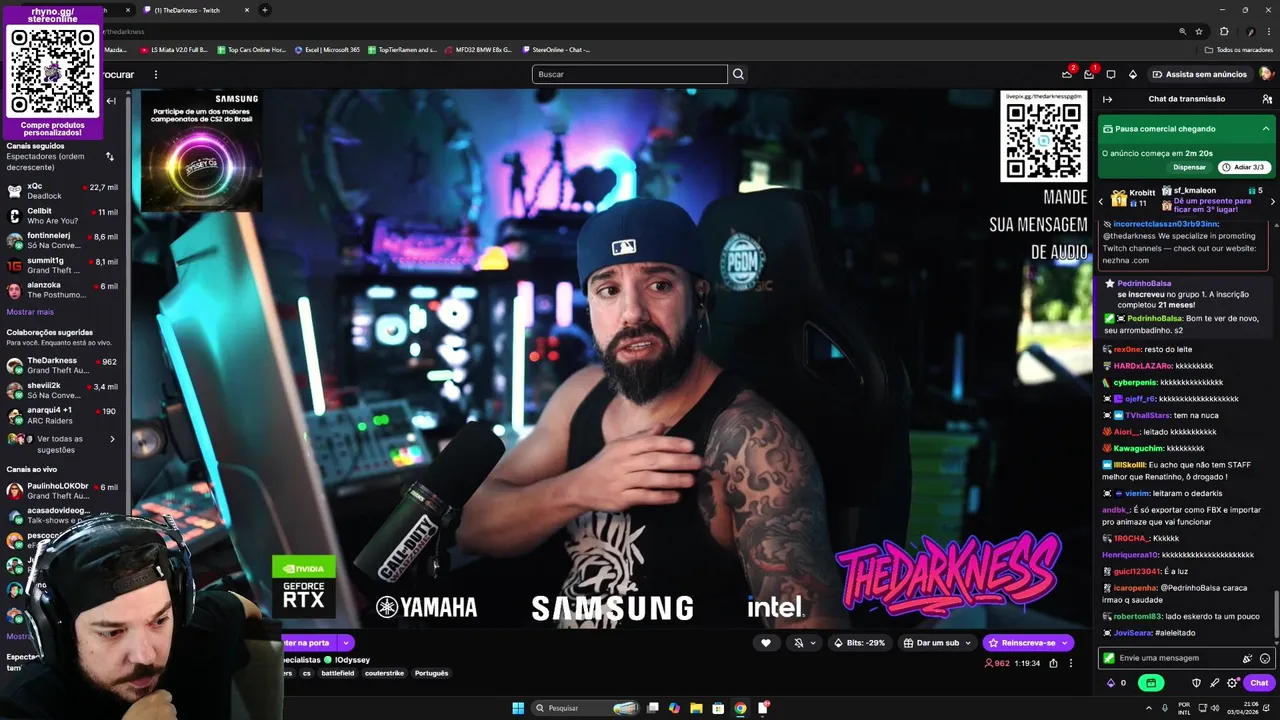Click the !Odyssey link under video
Viewport: 1280px width, 720px height.
(352, 660)
